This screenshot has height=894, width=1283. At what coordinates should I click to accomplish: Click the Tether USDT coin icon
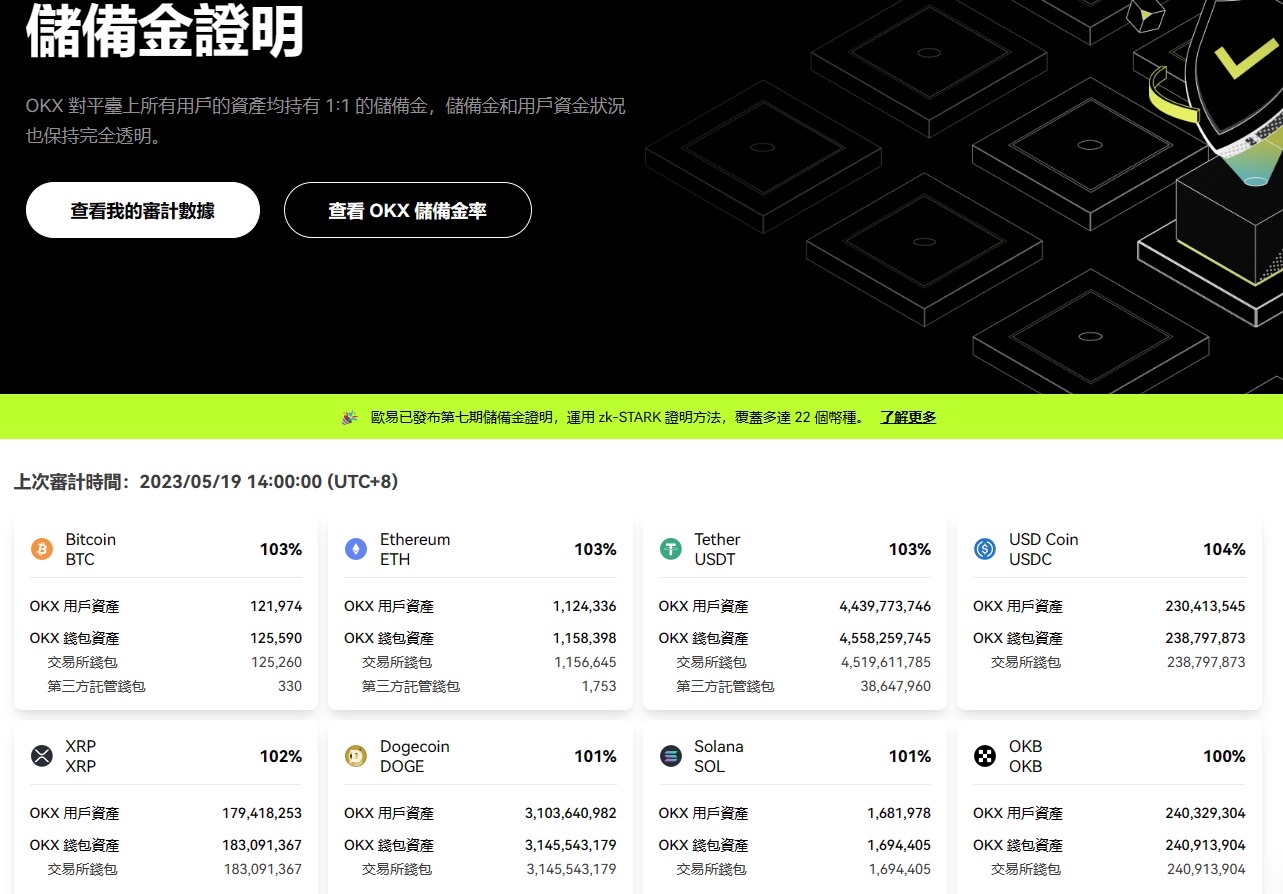pos(669,549)
